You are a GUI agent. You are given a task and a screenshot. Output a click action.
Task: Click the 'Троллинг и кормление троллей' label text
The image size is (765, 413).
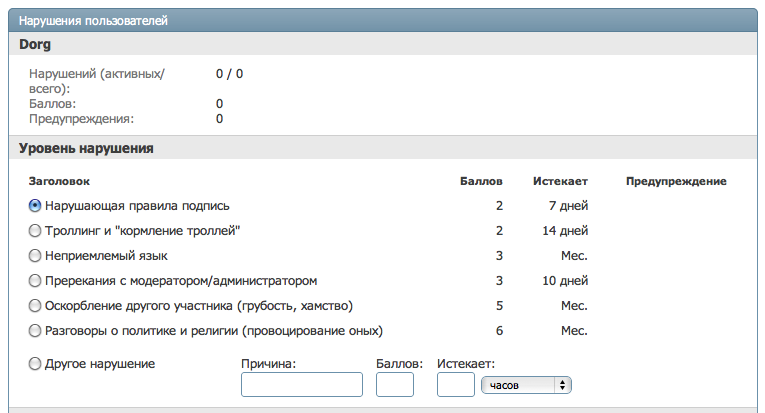pos(142,231)
